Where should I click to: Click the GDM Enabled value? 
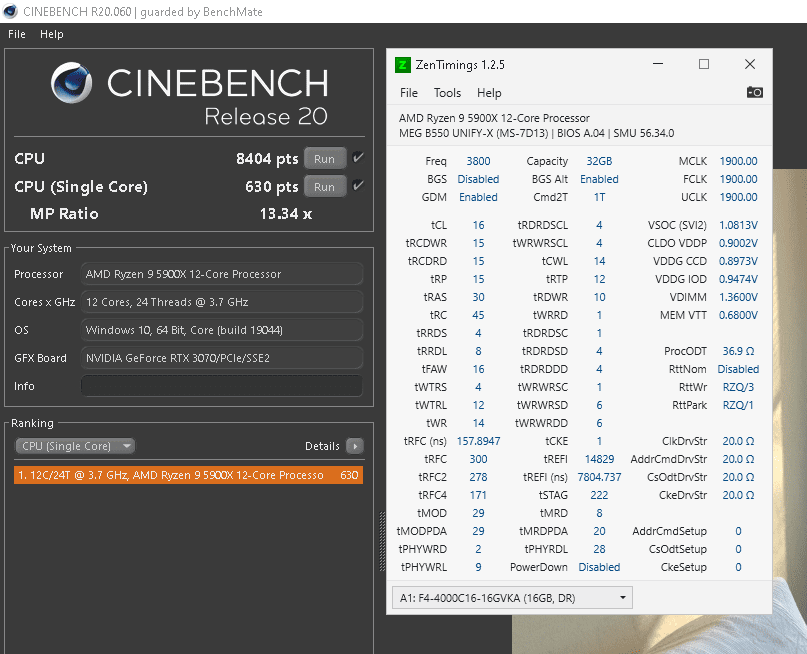tap(478, 197)
